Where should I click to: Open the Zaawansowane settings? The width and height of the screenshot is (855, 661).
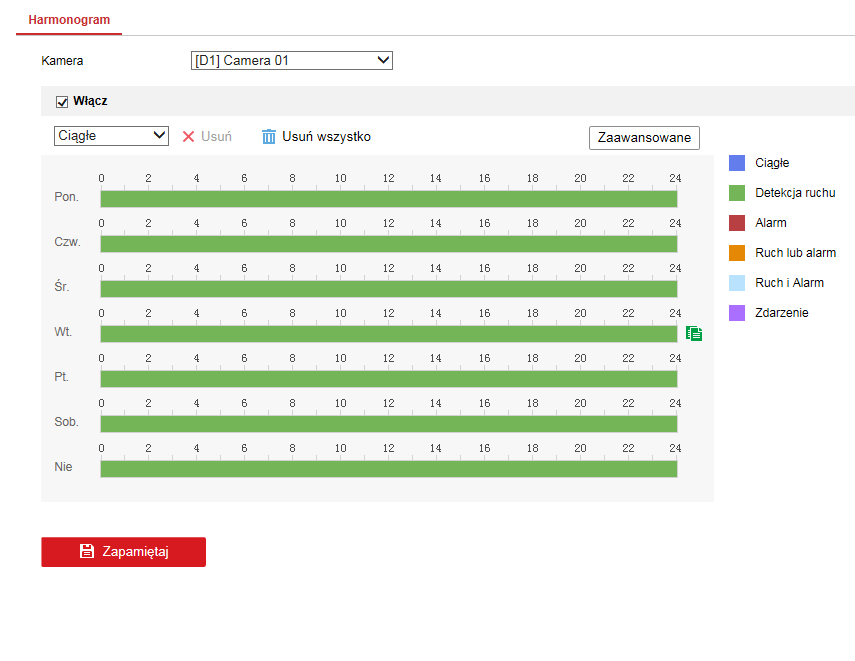click(x=644, y=137)
